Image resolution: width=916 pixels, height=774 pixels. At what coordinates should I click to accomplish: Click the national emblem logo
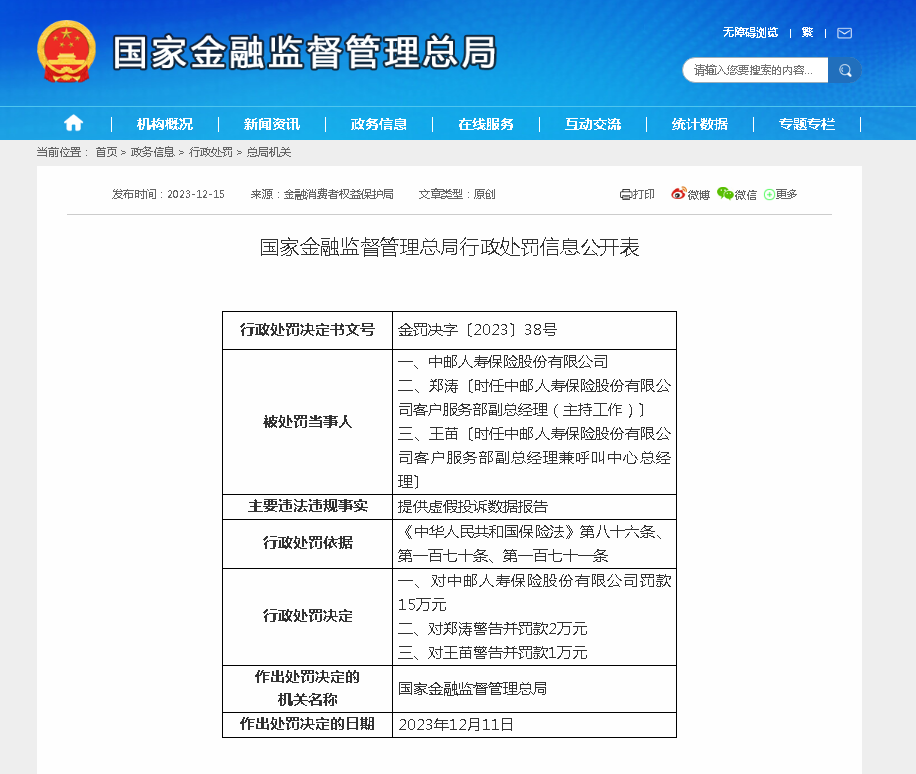coord(66,51)
